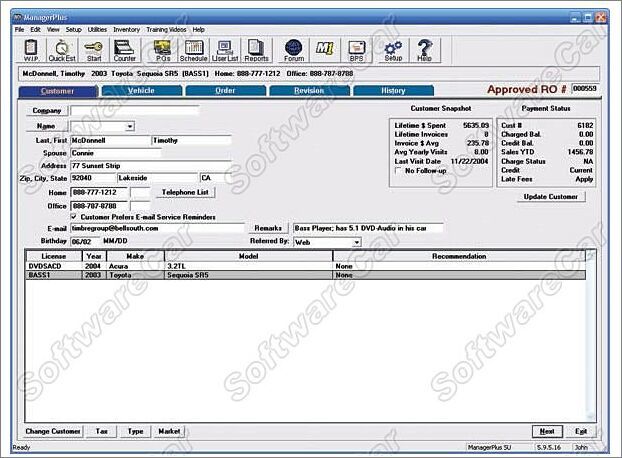Open the W.I.P. toolbar icon
Screen dimensions: 622x458
[x=31, y=50]
